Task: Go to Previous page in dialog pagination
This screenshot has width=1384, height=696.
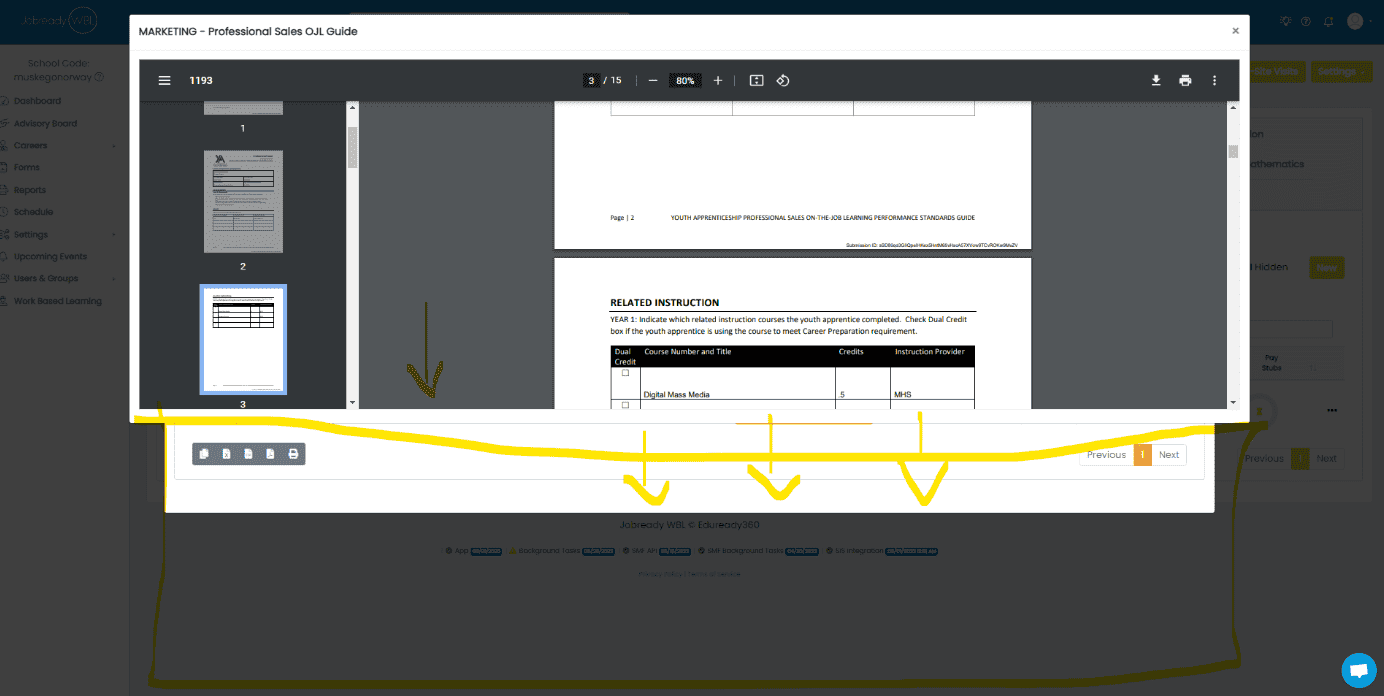Action: tap(1106, 455)
